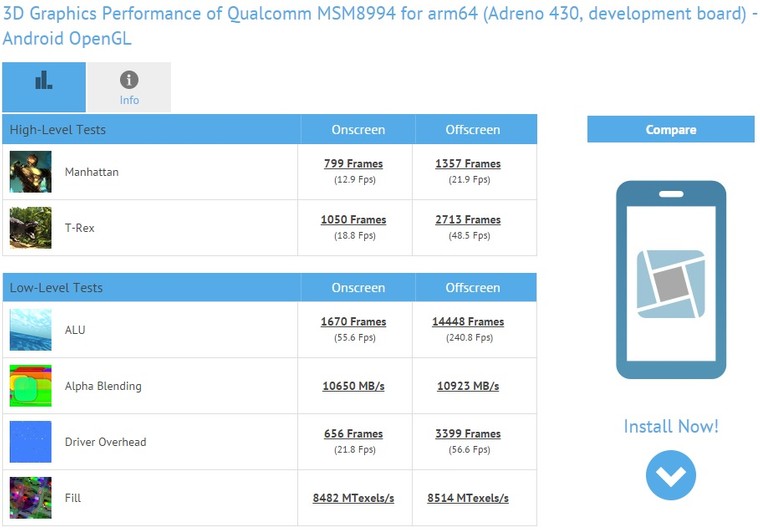This screenshot has height=532, width=760.
Task: Click the Manhattan test thumbnail
Action: [x=31, y=172]
